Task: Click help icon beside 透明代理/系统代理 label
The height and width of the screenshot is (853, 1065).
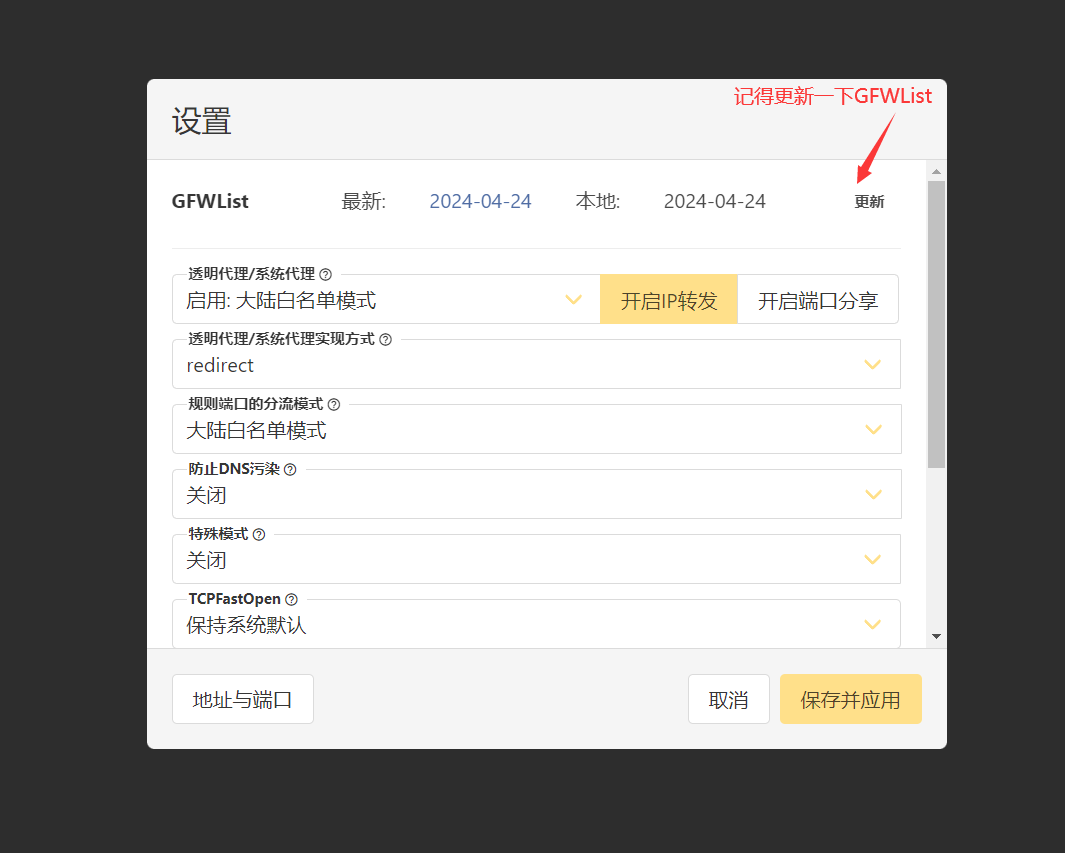Action: point(326,274)
